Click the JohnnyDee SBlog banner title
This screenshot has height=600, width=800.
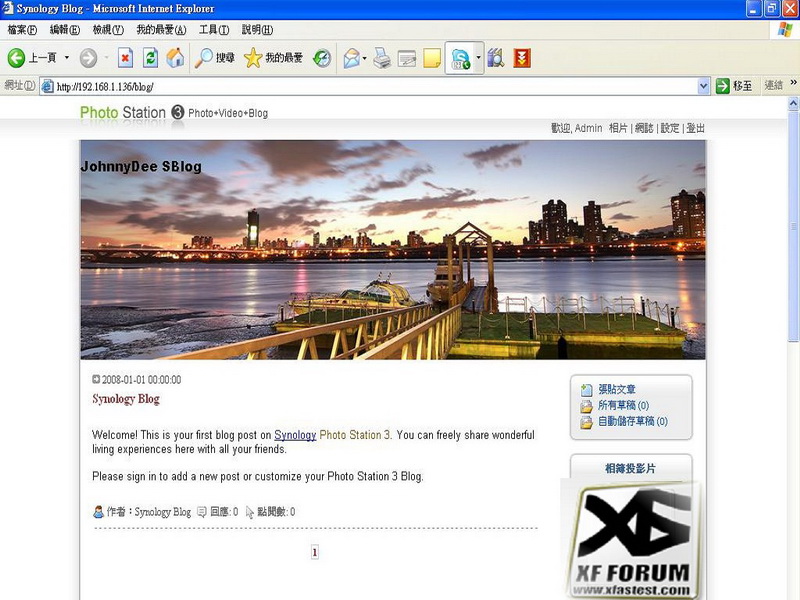(141, 166)
